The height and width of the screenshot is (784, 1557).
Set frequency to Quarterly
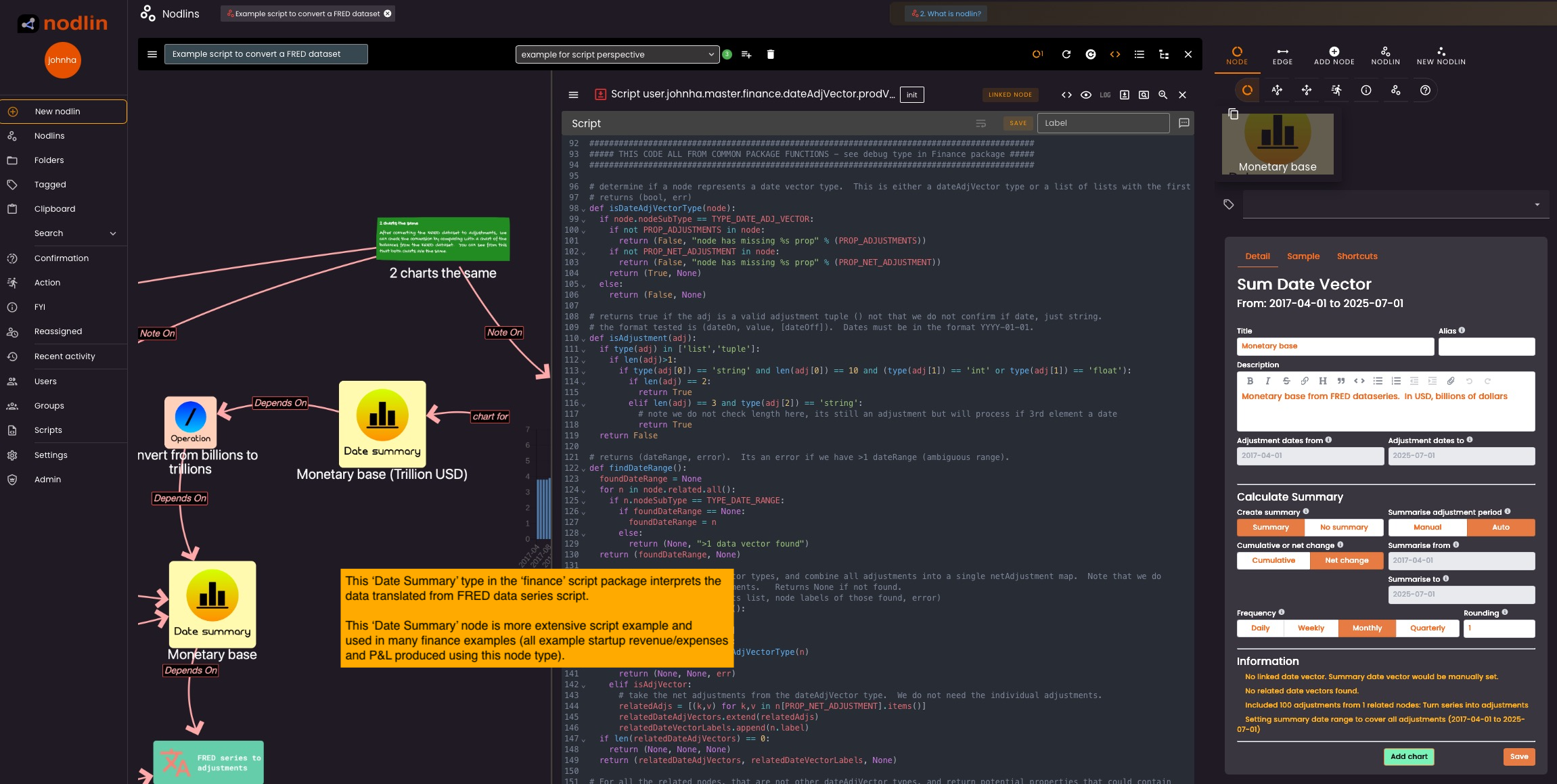click(x=1427, y=628)
